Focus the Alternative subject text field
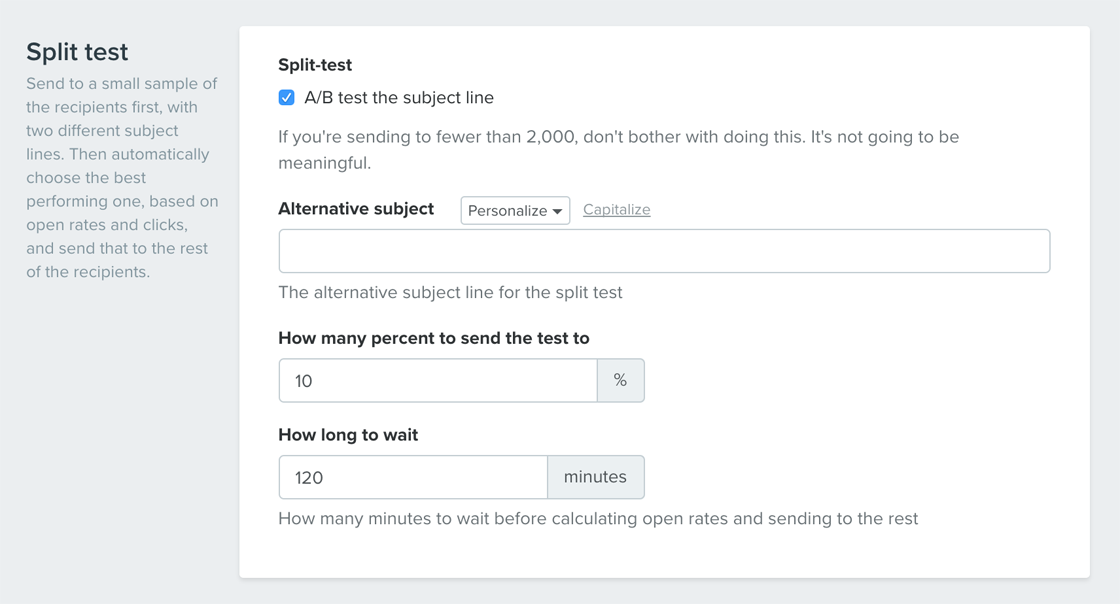This screenshot has width=1120, height=604. pyautogui.click(x=664, y=251)
